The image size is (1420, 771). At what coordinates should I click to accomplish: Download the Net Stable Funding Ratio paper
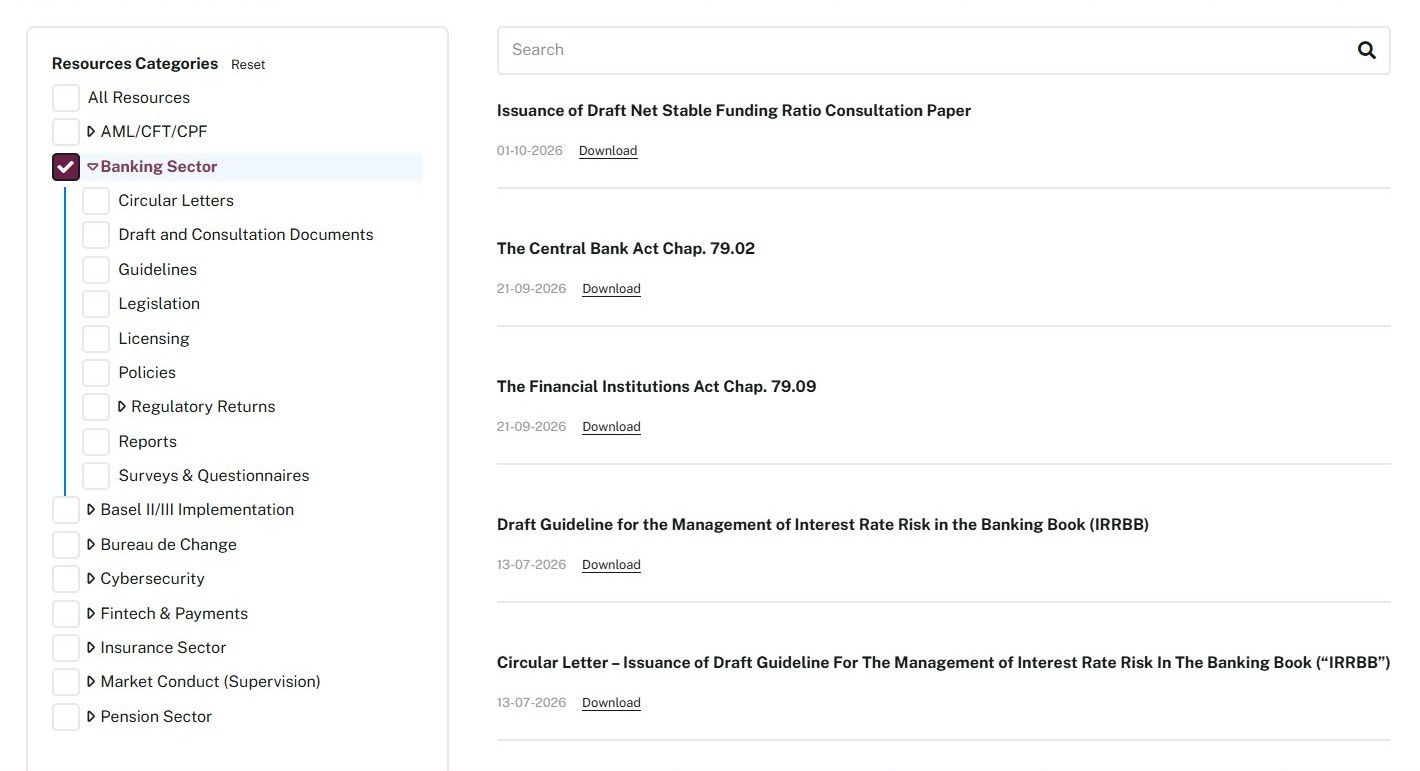click(608, 151)
